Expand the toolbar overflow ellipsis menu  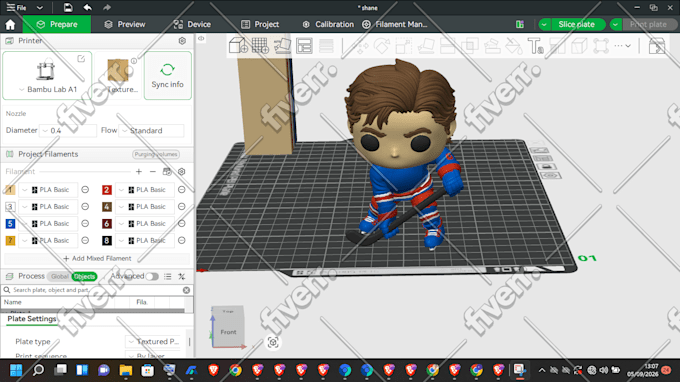click(x=622, y=46)
